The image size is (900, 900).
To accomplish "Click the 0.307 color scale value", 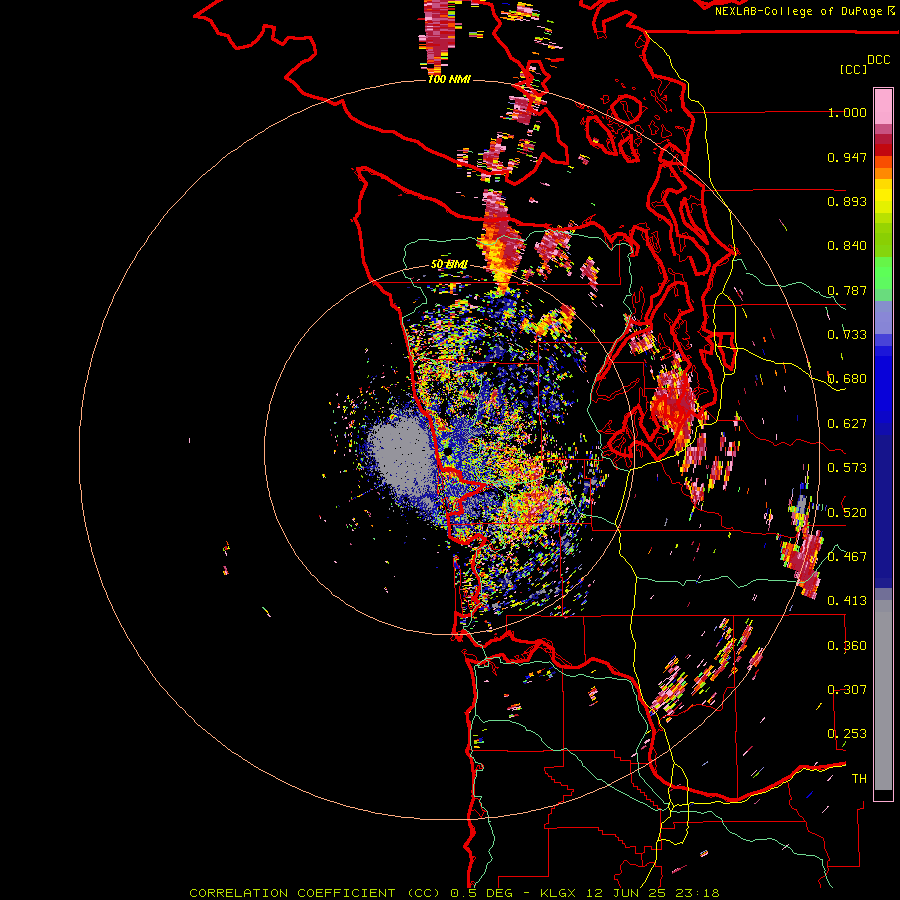I will [x=847, y=690].
